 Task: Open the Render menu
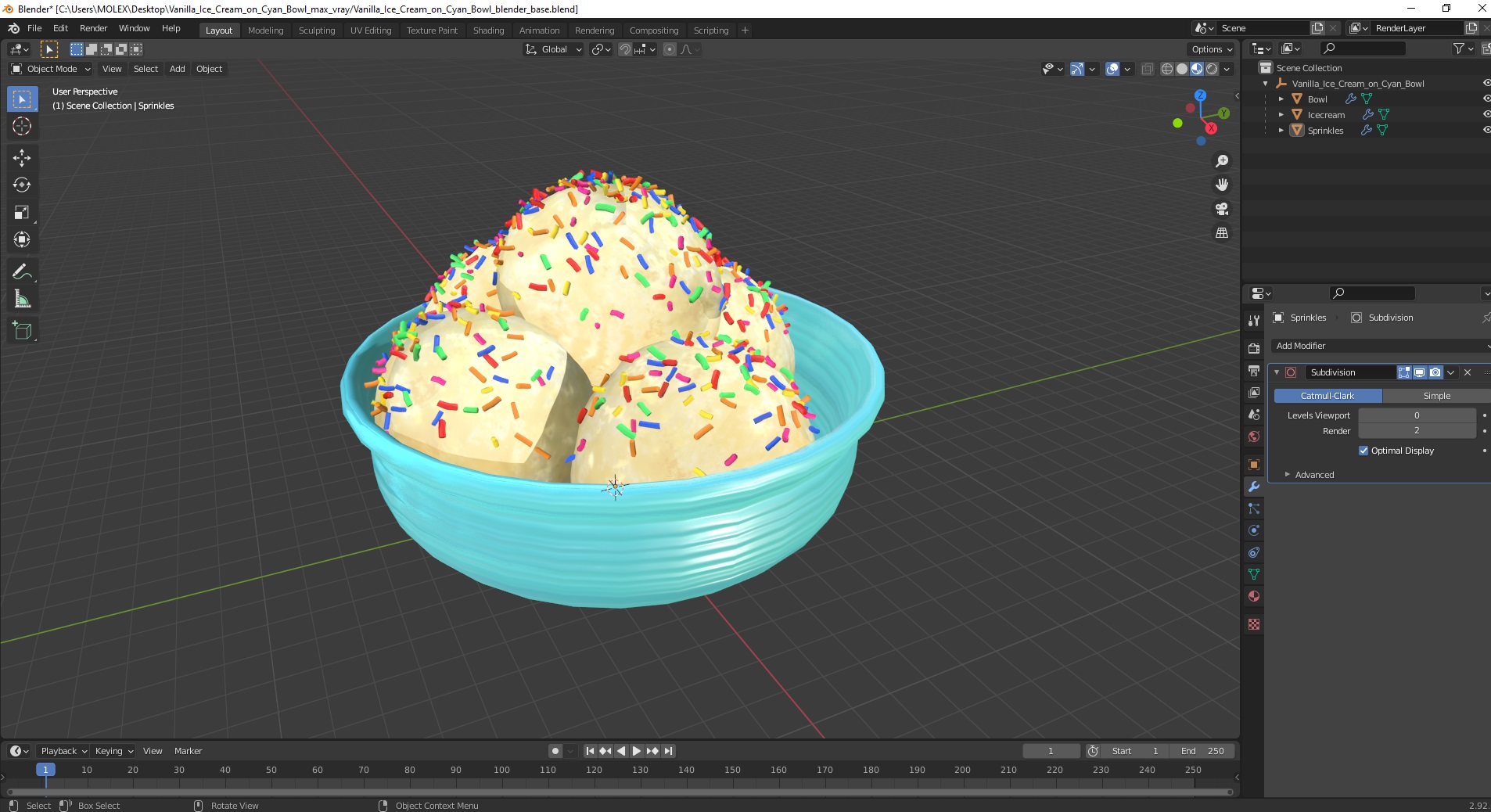point(93,28)
